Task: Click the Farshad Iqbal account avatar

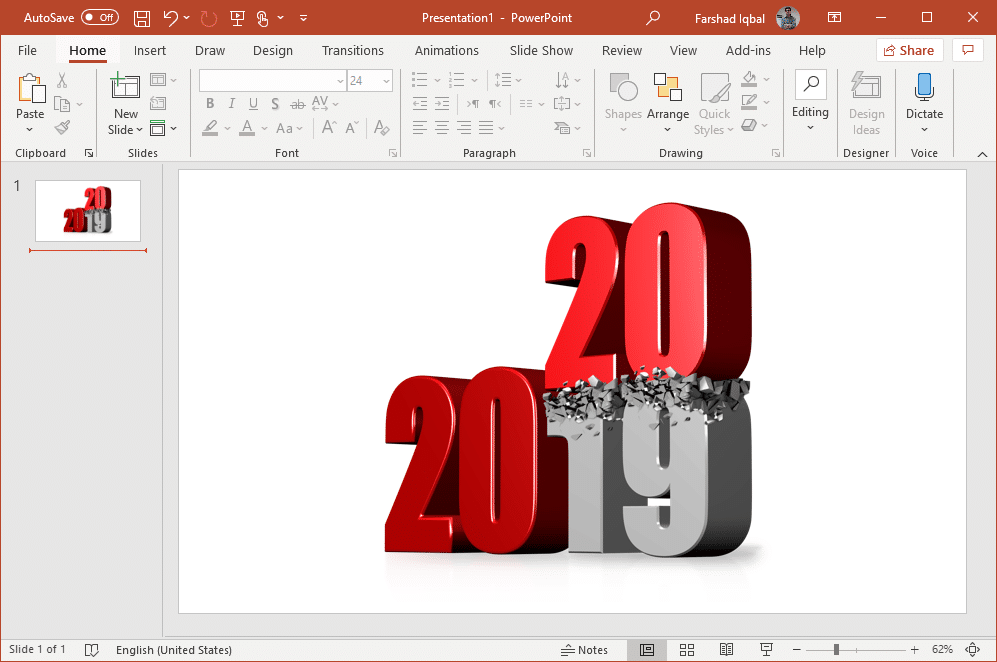Action: pyautogui.click(x=788, y=18)
